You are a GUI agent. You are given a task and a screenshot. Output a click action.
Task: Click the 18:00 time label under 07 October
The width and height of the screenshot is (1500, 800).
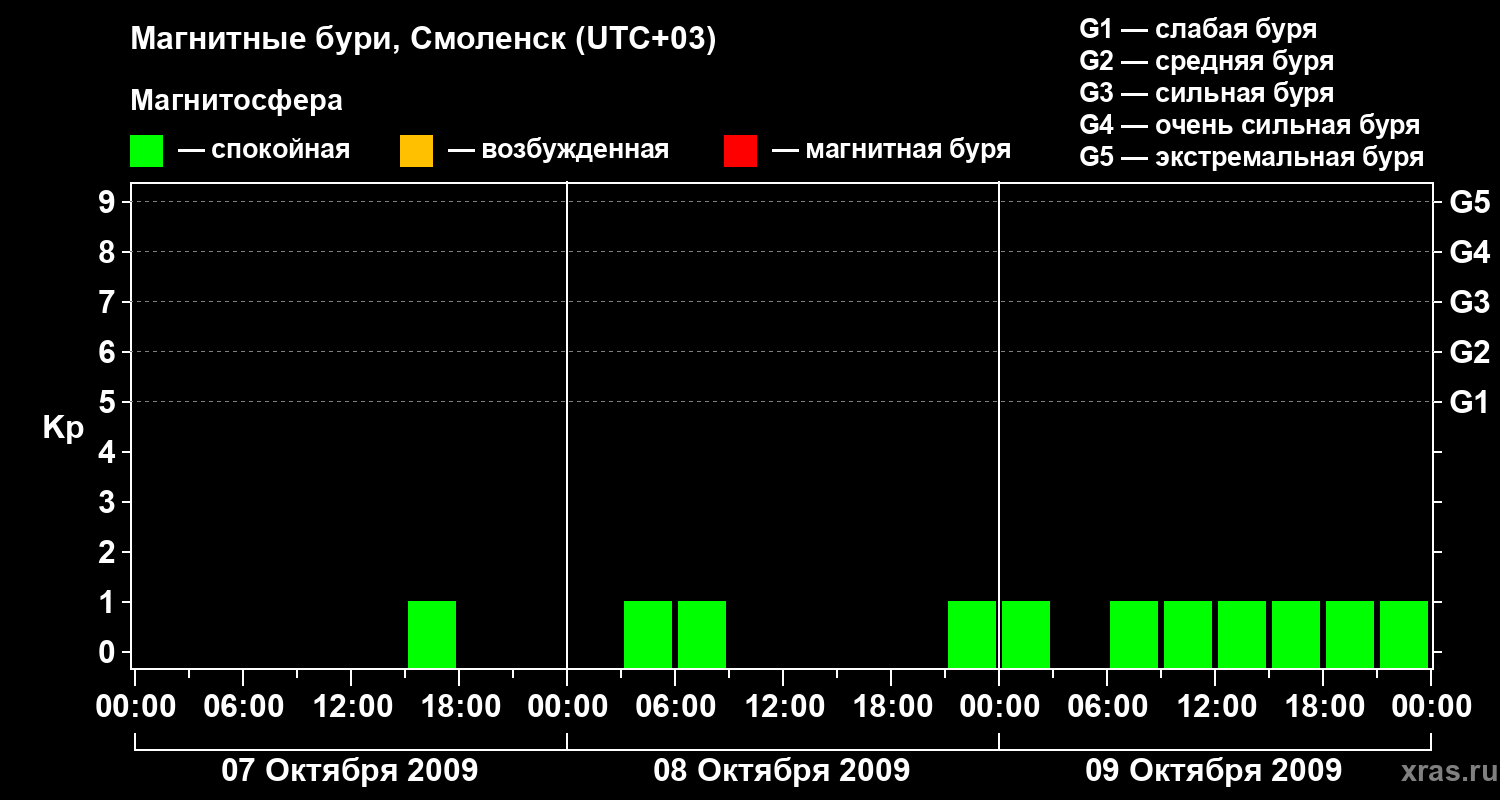459,707
